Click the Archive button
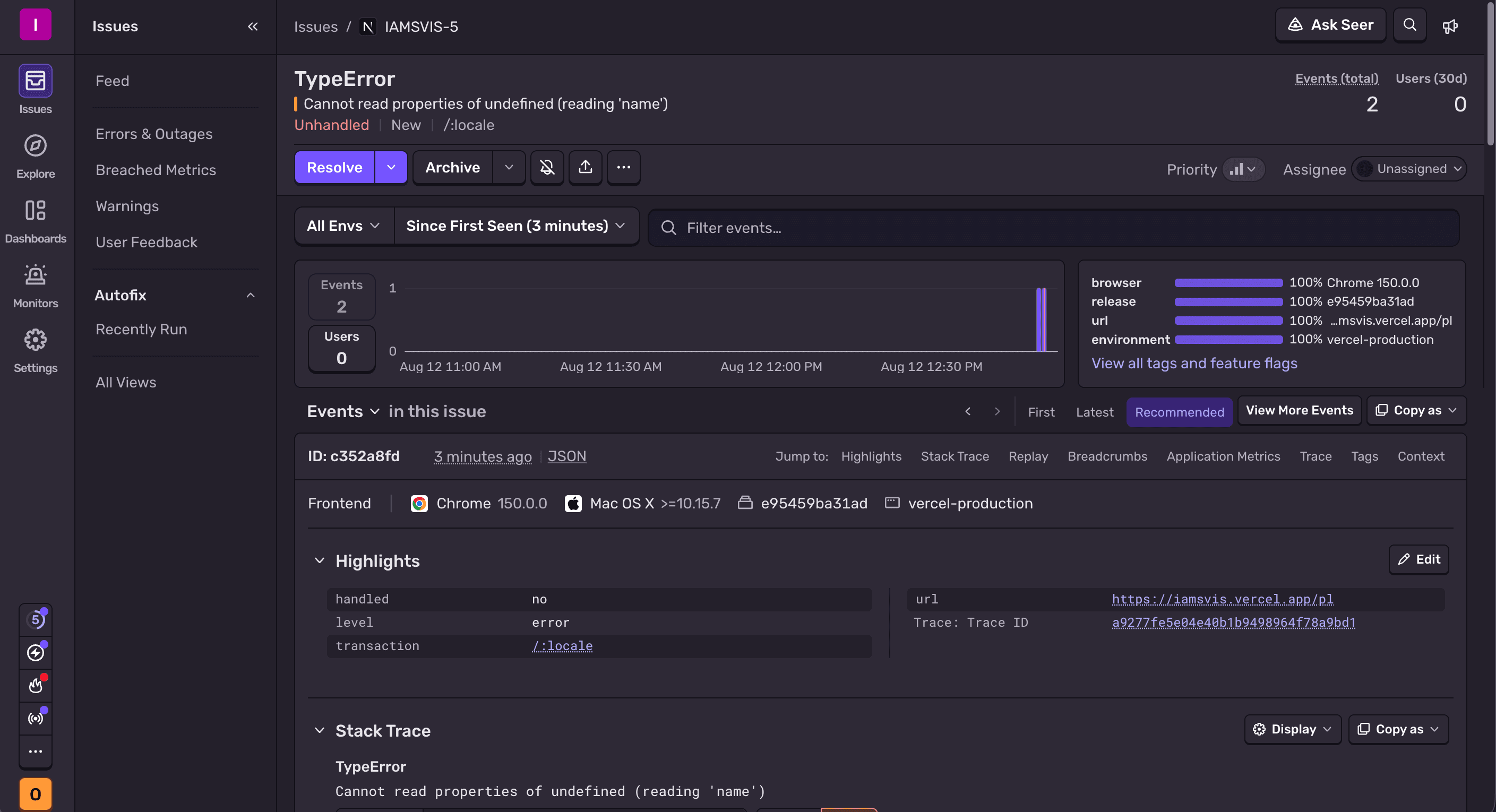The width and height of the screenshot is (1496, 812). point(452,168)
